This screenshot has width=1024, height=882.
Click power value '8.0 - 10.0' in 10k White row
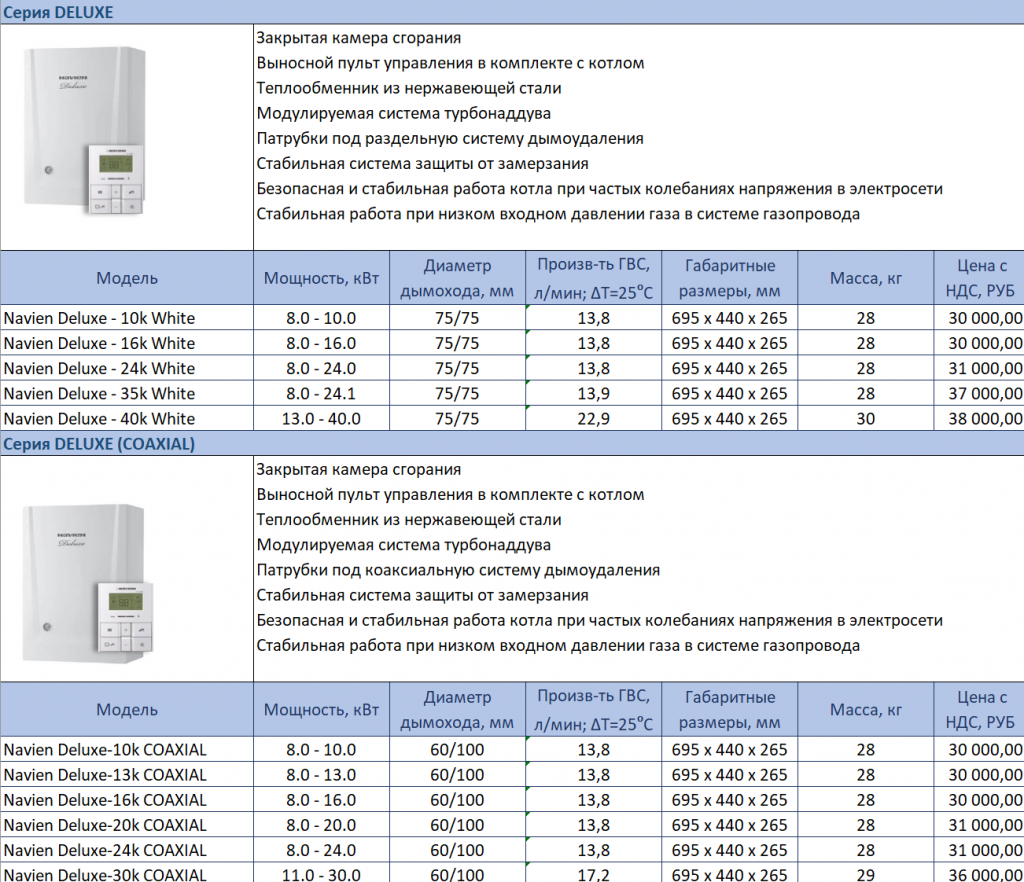[321, 318]
